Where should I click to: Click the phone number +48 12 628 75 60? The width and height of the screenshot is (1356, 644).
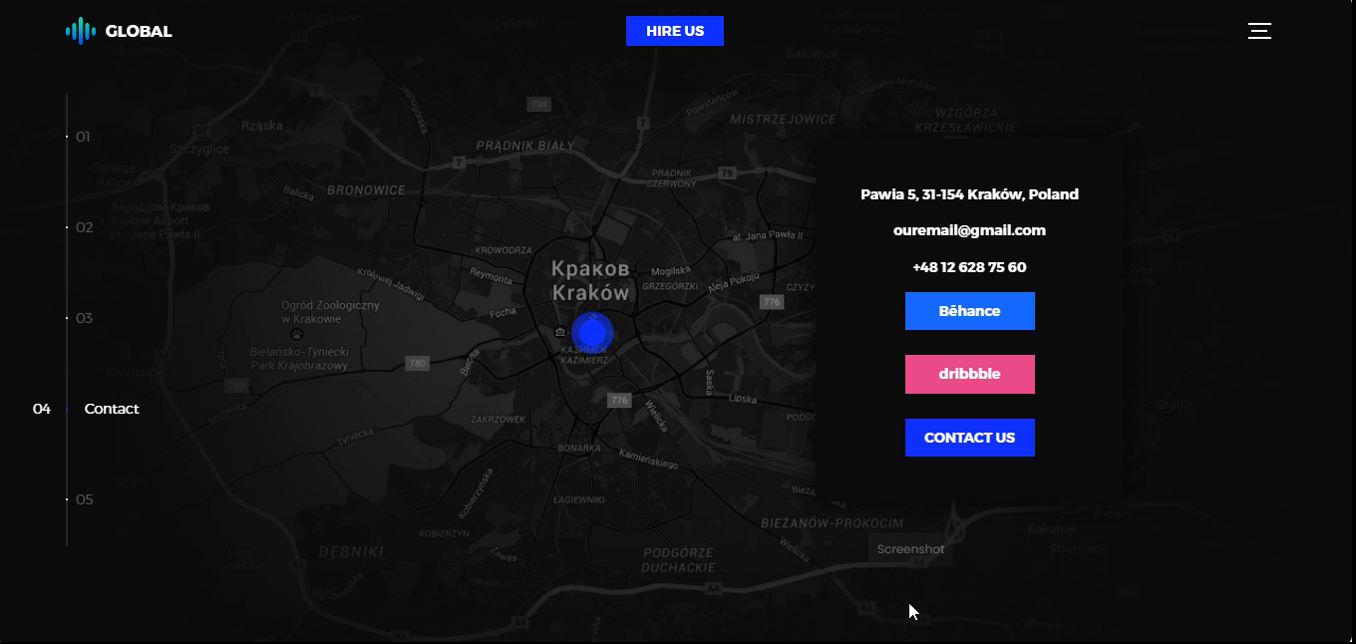970,267
